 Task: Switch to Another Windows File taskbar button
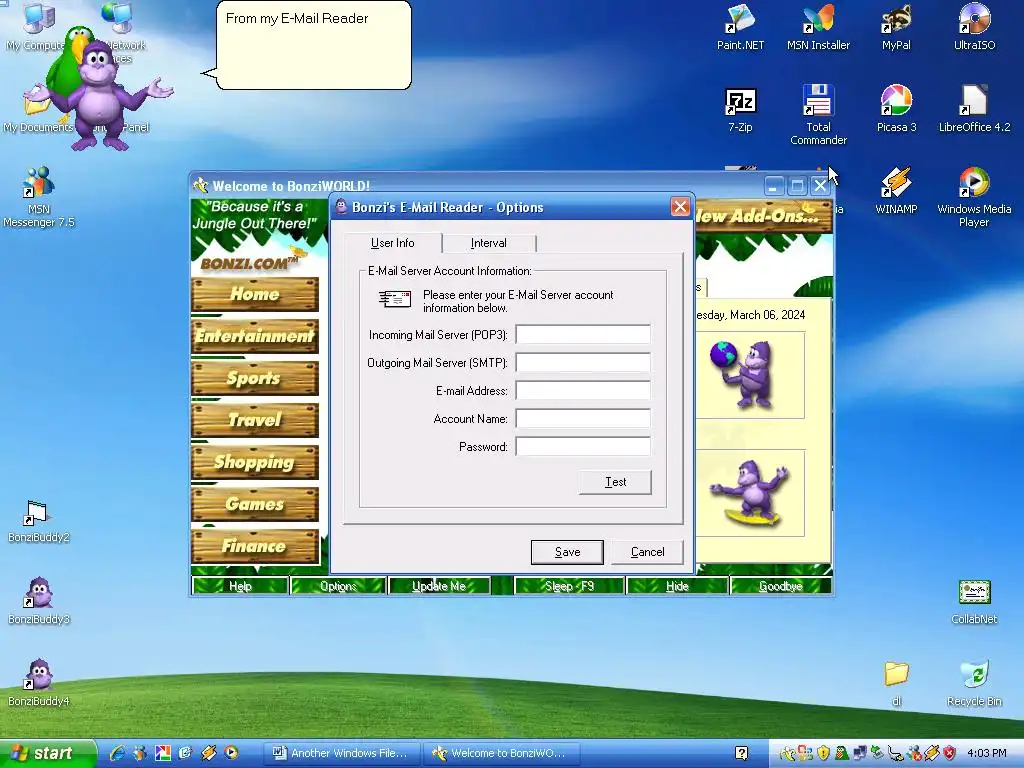(x=342, y=753)
